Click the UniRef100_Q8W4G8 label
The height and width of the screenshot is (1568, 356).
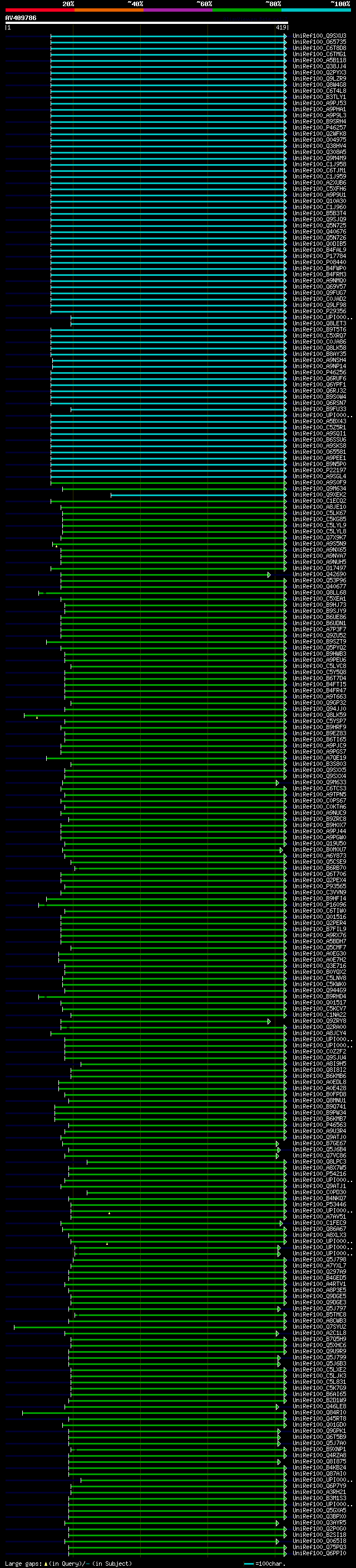[319, 85]
